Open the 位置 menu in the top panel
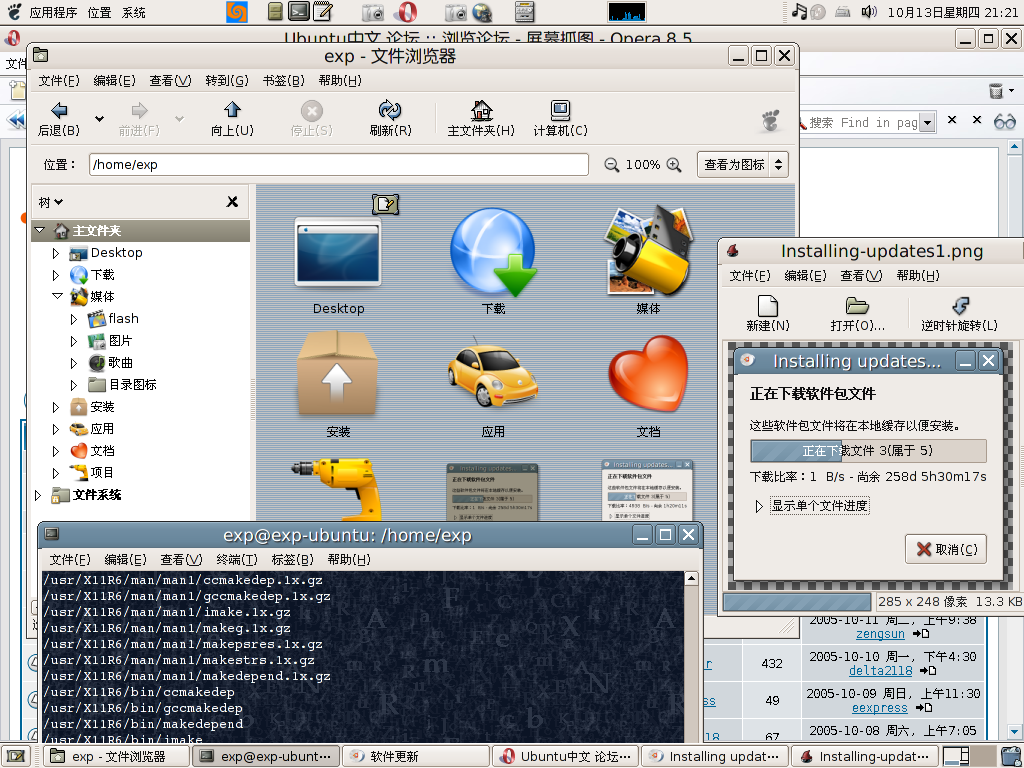The height and width of the screenshot is (768, 1024). [x=99, y=12]
